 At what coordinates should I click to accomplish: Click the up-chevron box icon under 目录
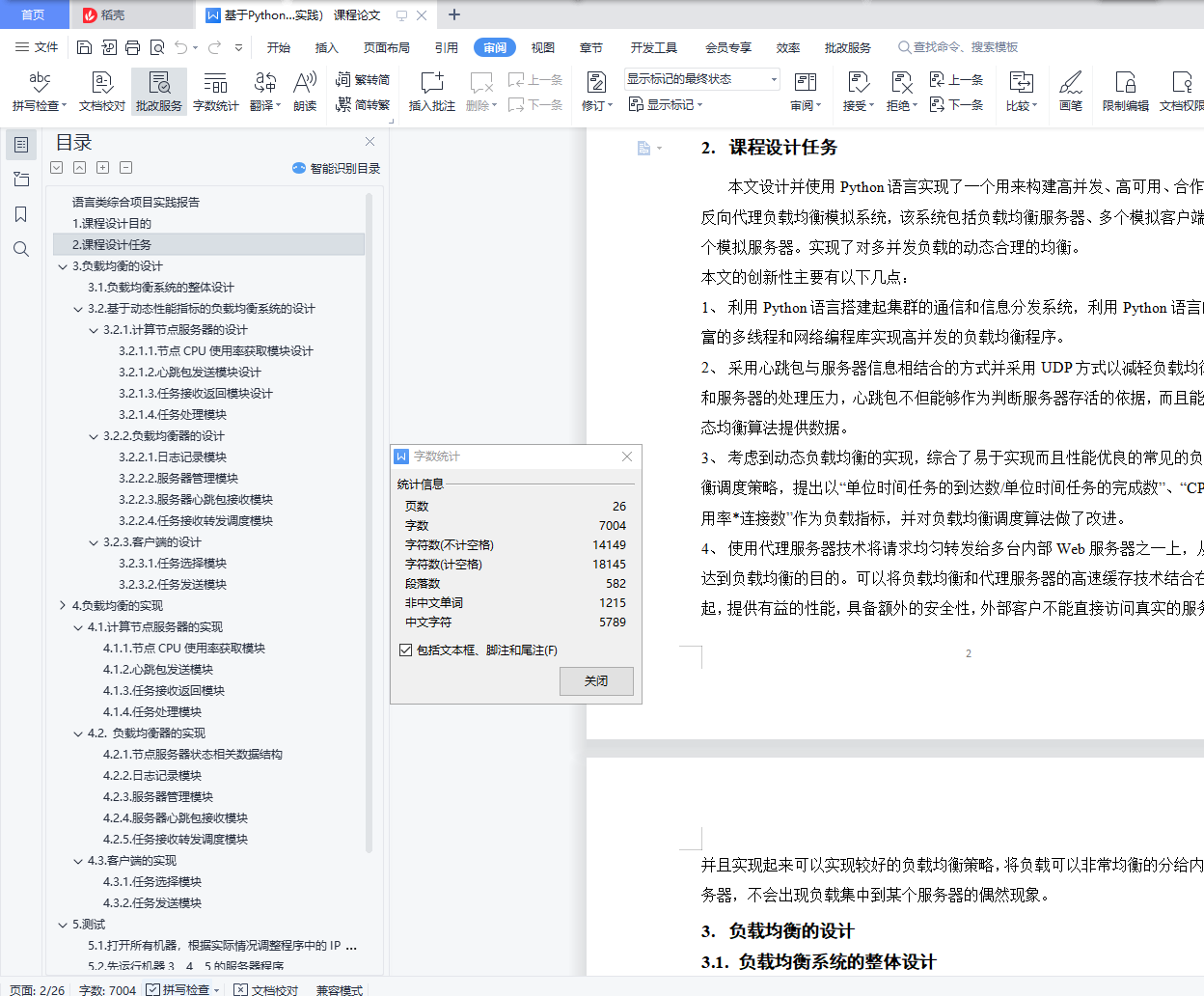click(x=80, y=167)
